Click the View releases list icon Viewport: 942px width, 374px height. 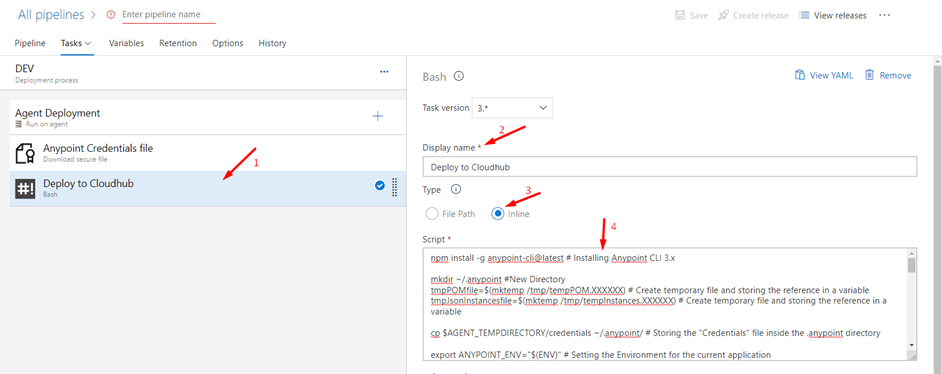pyautogui.click(x=804, y=15)
